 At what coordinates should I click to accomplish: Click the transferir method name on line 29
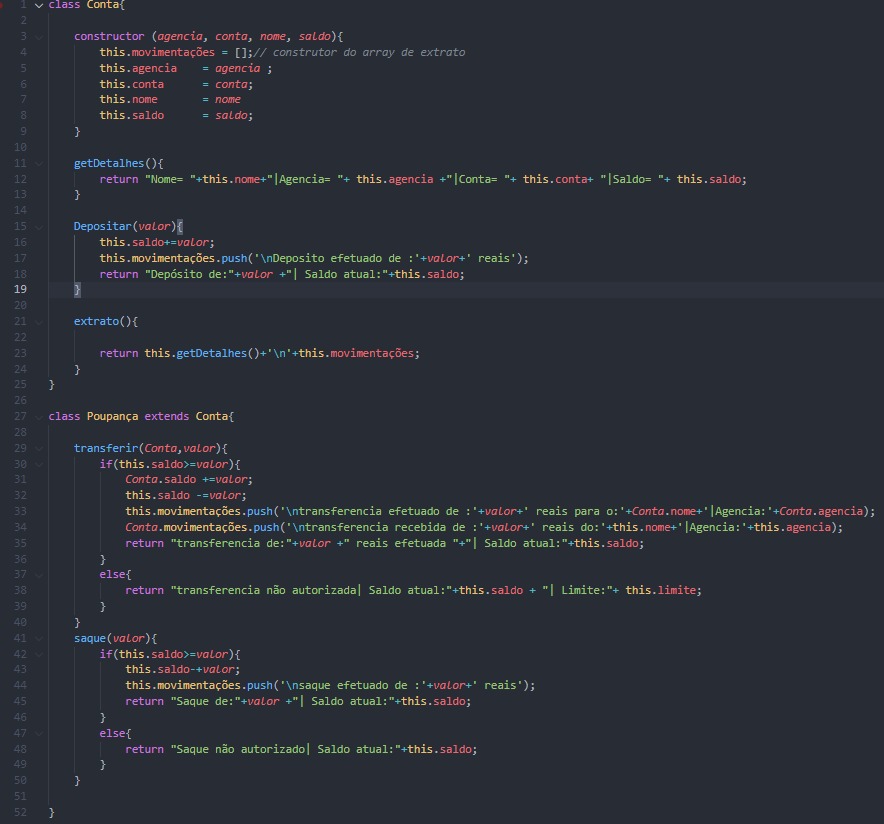pyautogui.click(x=104, y=448)
